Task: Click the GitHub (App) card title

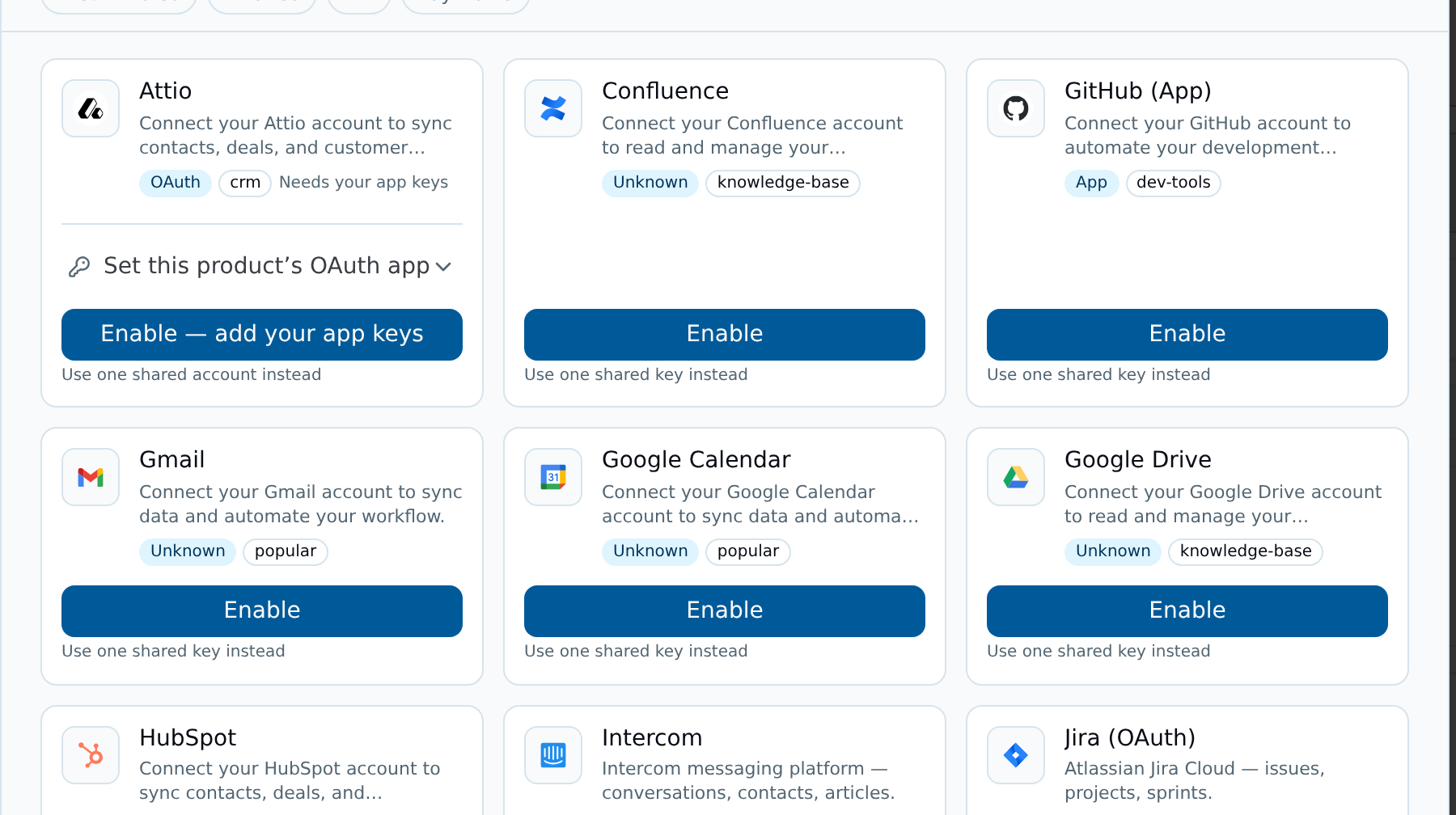Action: tap(1138, 91)
